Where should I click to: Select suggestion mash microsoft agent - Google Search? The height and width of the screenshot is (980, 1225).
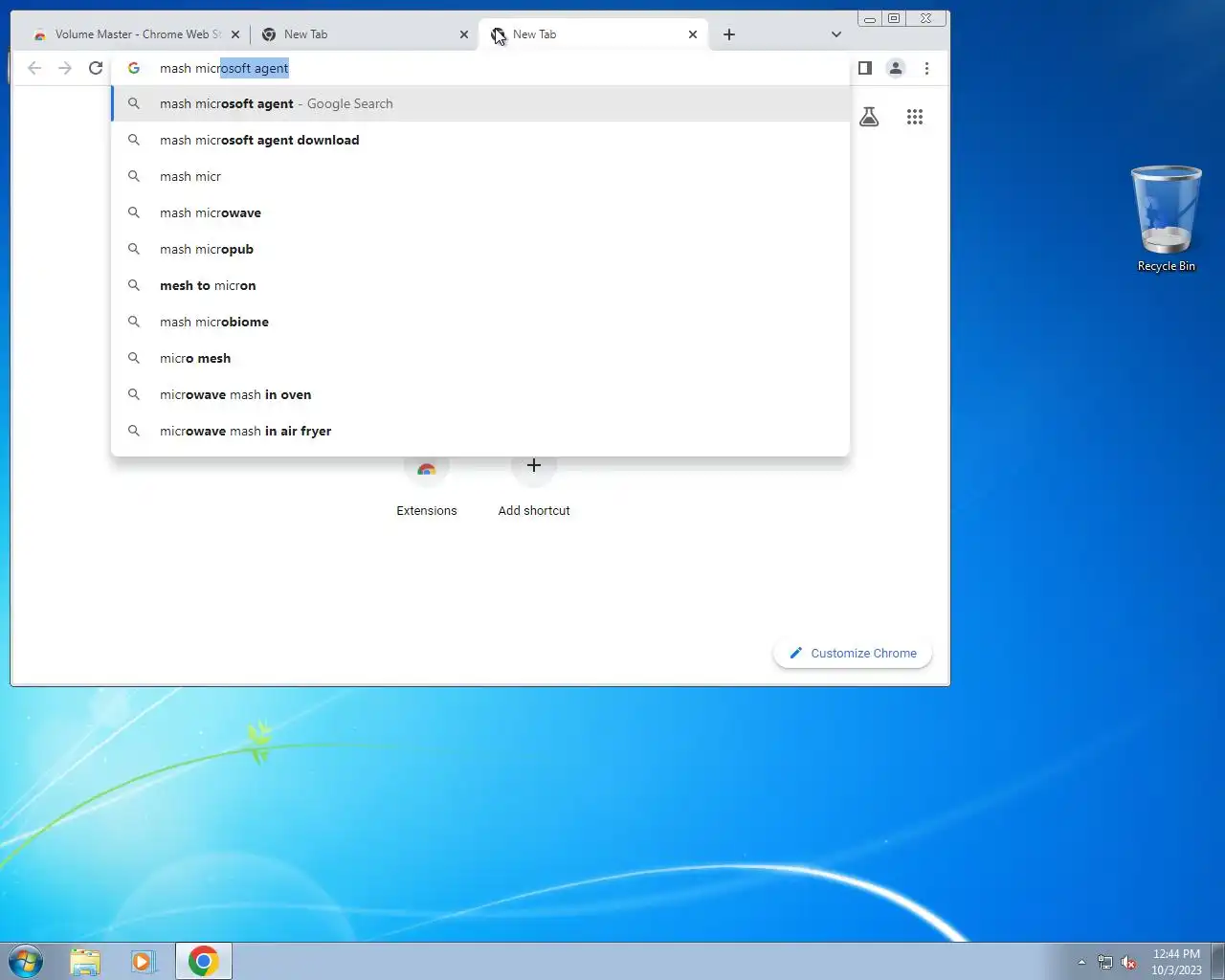pyautogui.click(x=480, y=103)
